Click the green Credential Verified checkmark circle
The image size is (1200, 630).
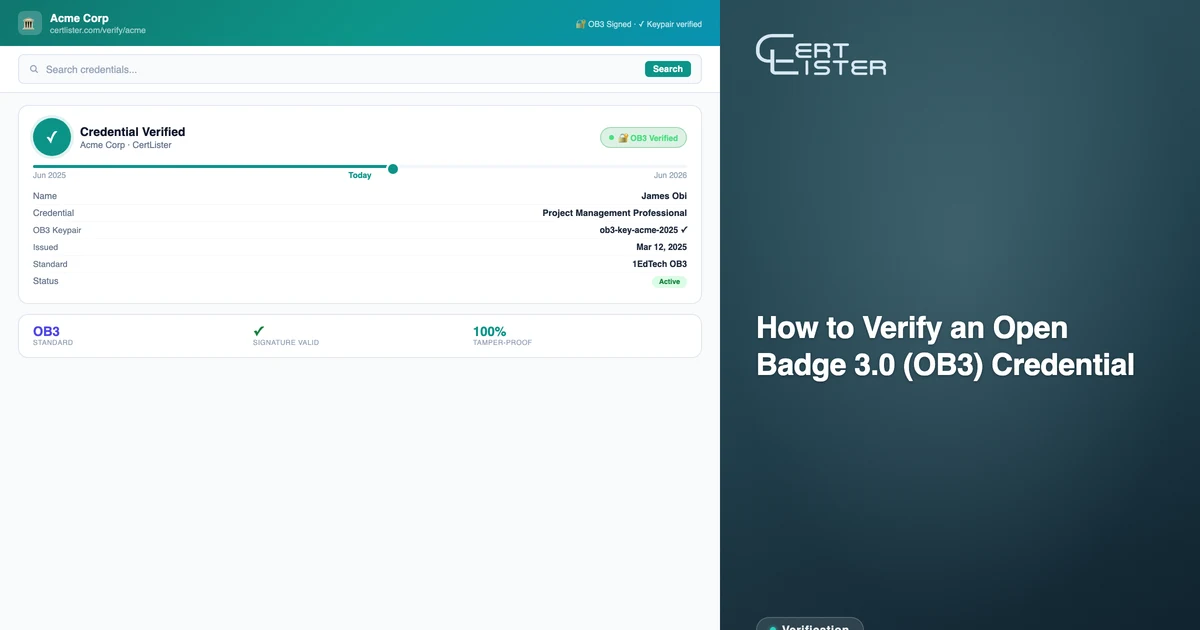tap(52, 138)
